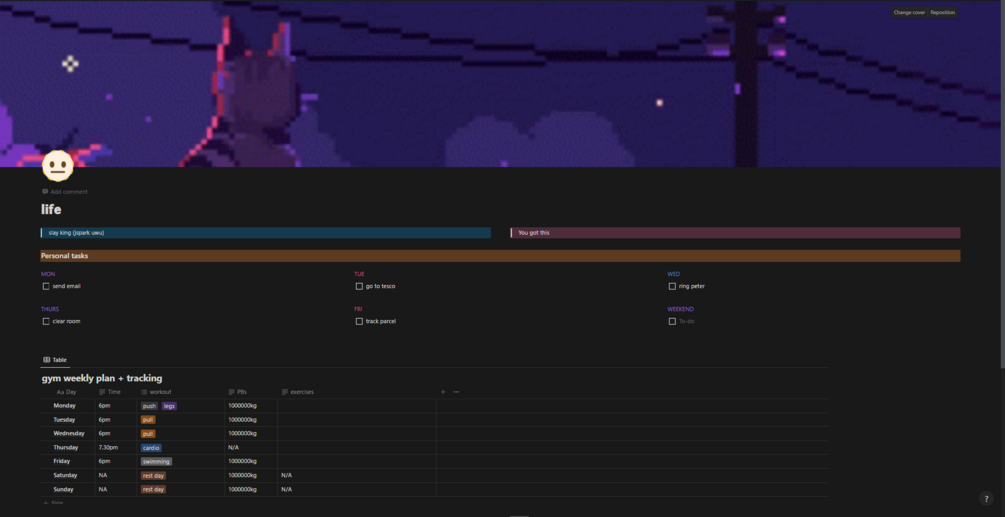Click Saturday's NA time cell

point(116,475)
